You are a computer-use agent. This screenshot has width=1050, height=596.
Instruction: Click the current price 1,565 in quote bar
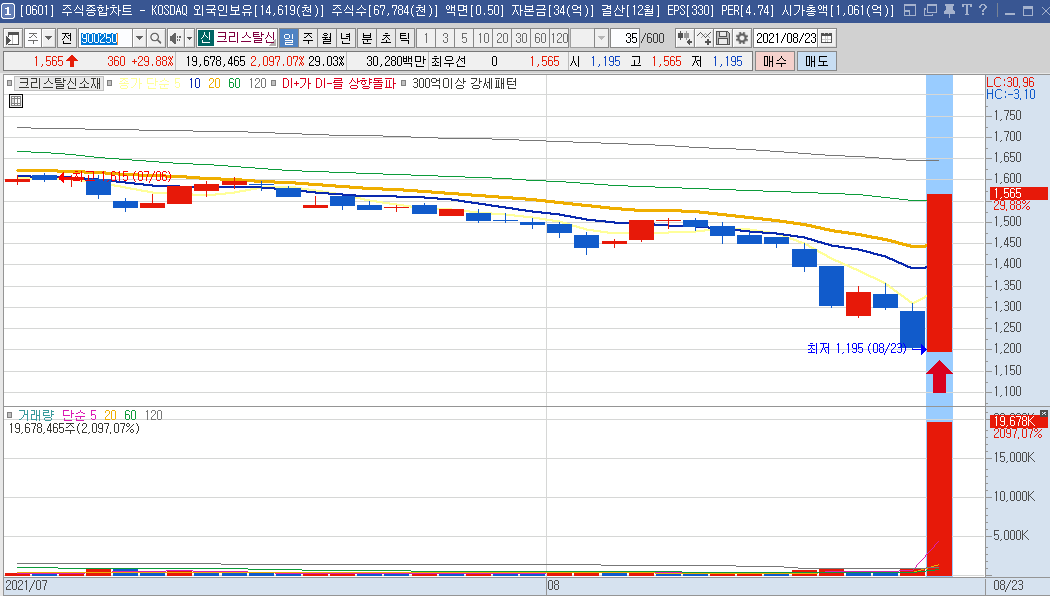(x=49, y=61)
